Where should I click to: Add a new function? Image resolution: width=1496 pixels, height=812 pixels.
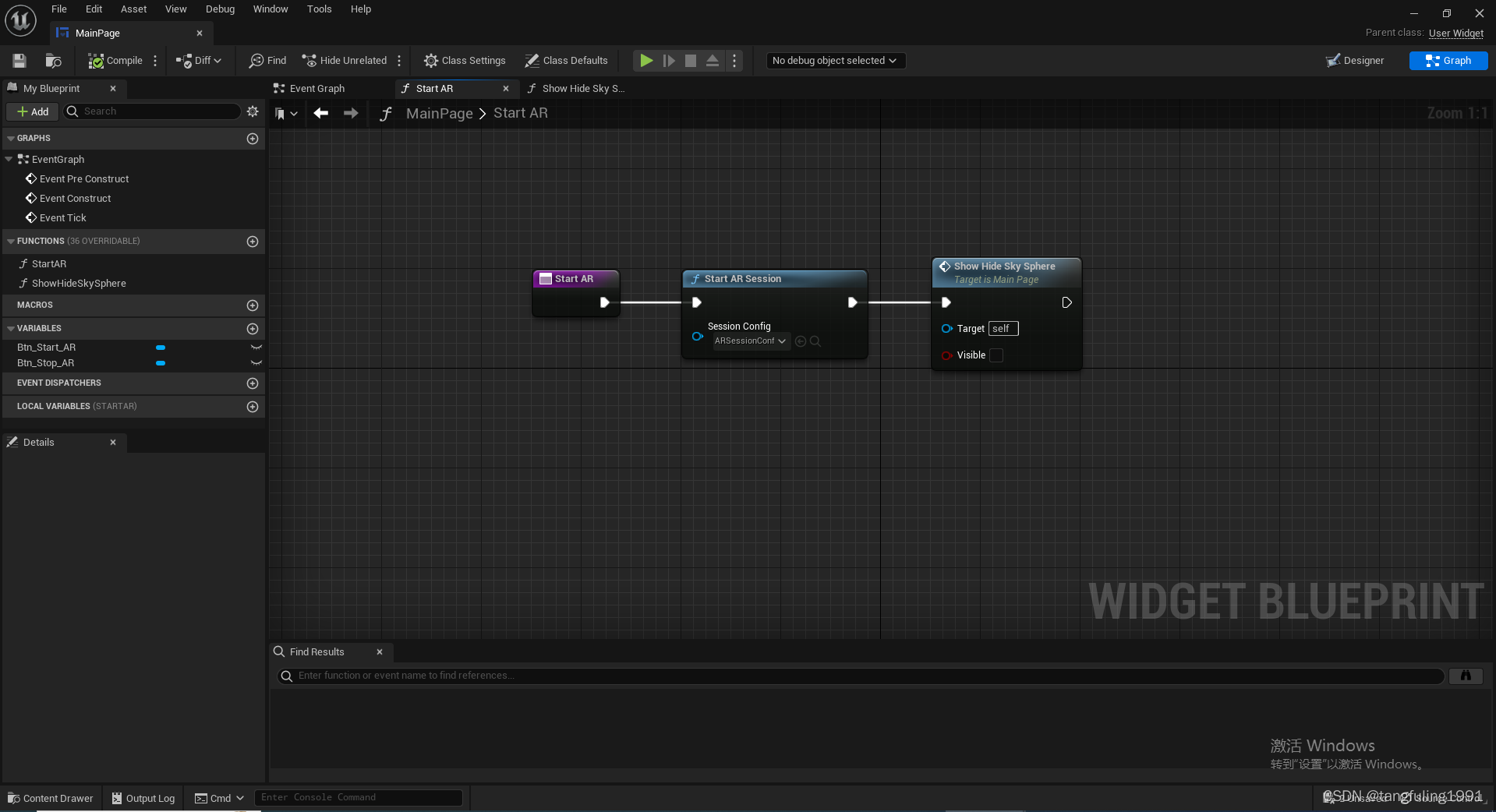253,242
